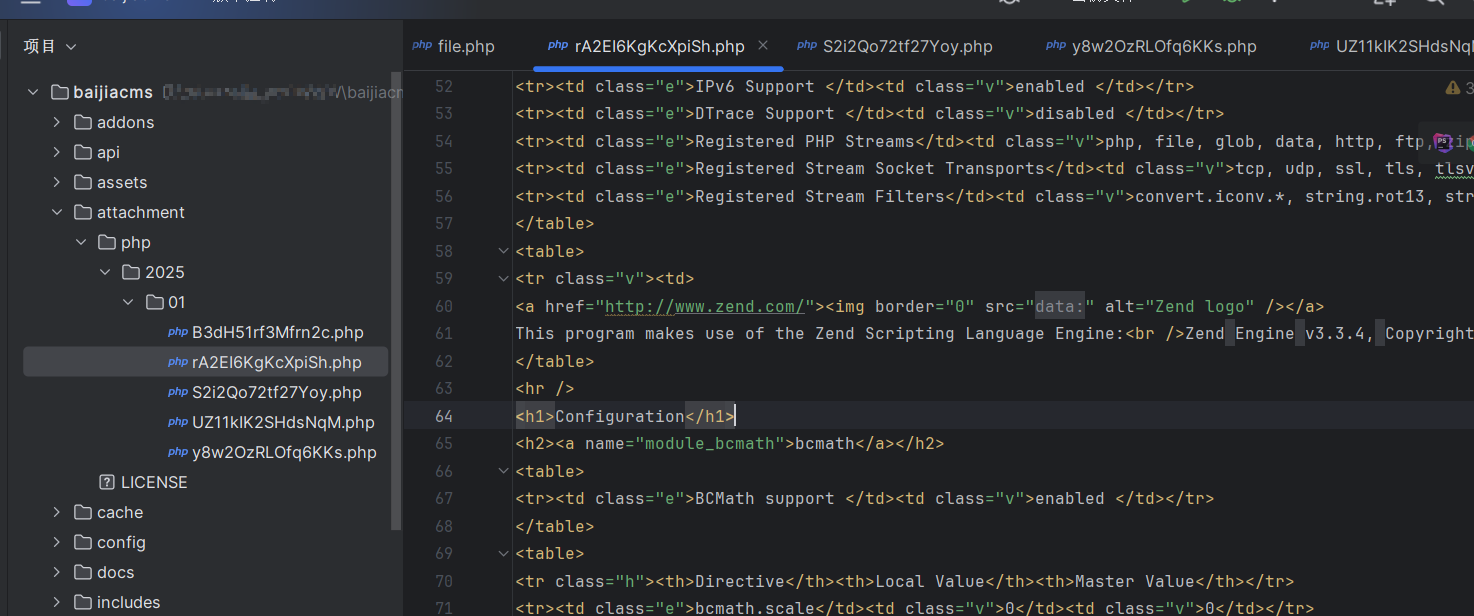Image resolution: width=1474 pixels, height=616 pixels.
Task: Click PHP icon on S2i2Qo72tf27Yoy.php tab
Action: point(807,46)
